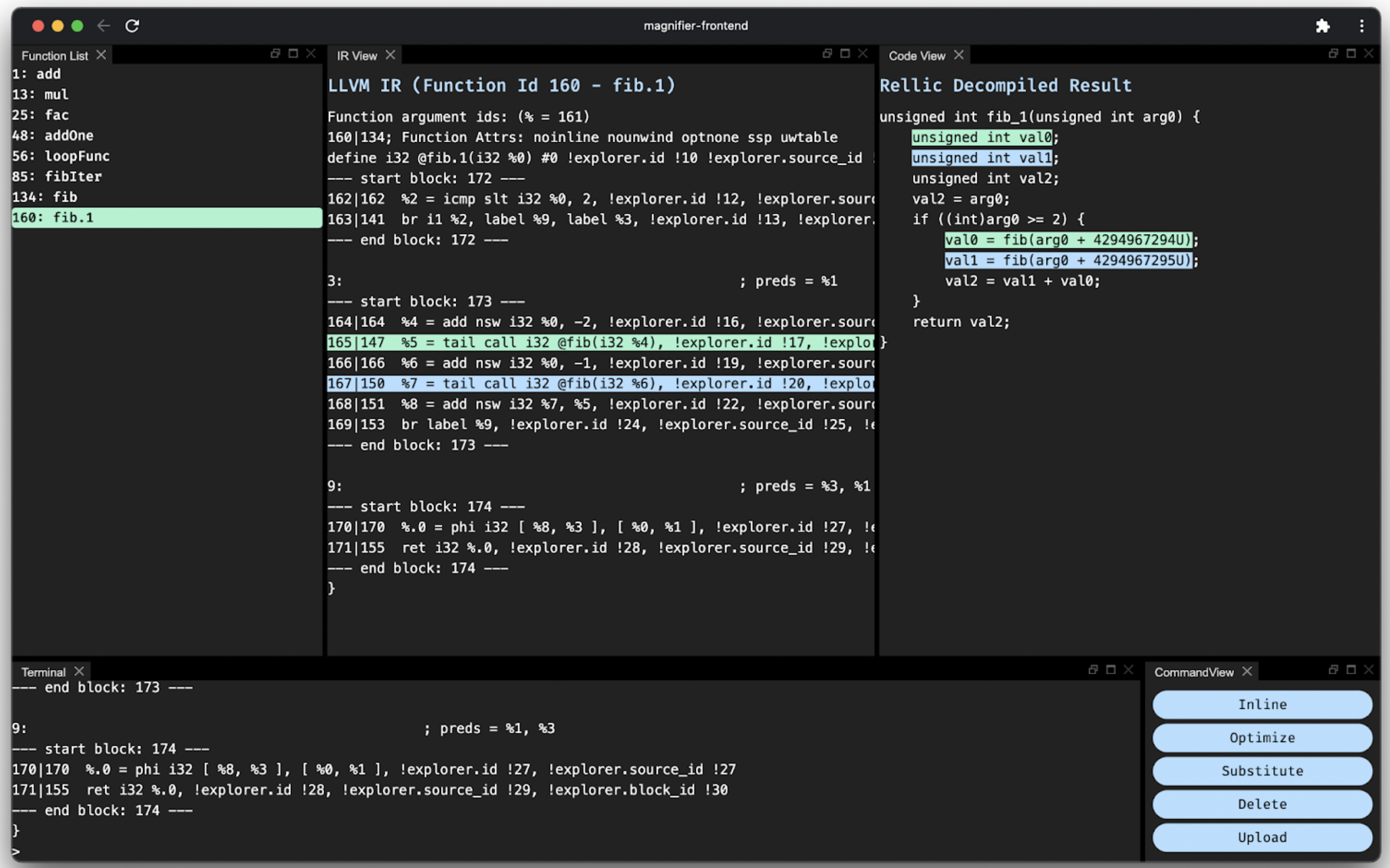The height and width of the screenshot is (868, 1390).
Task: Select function 85: fibIter in list
Action: coord(57,177)
